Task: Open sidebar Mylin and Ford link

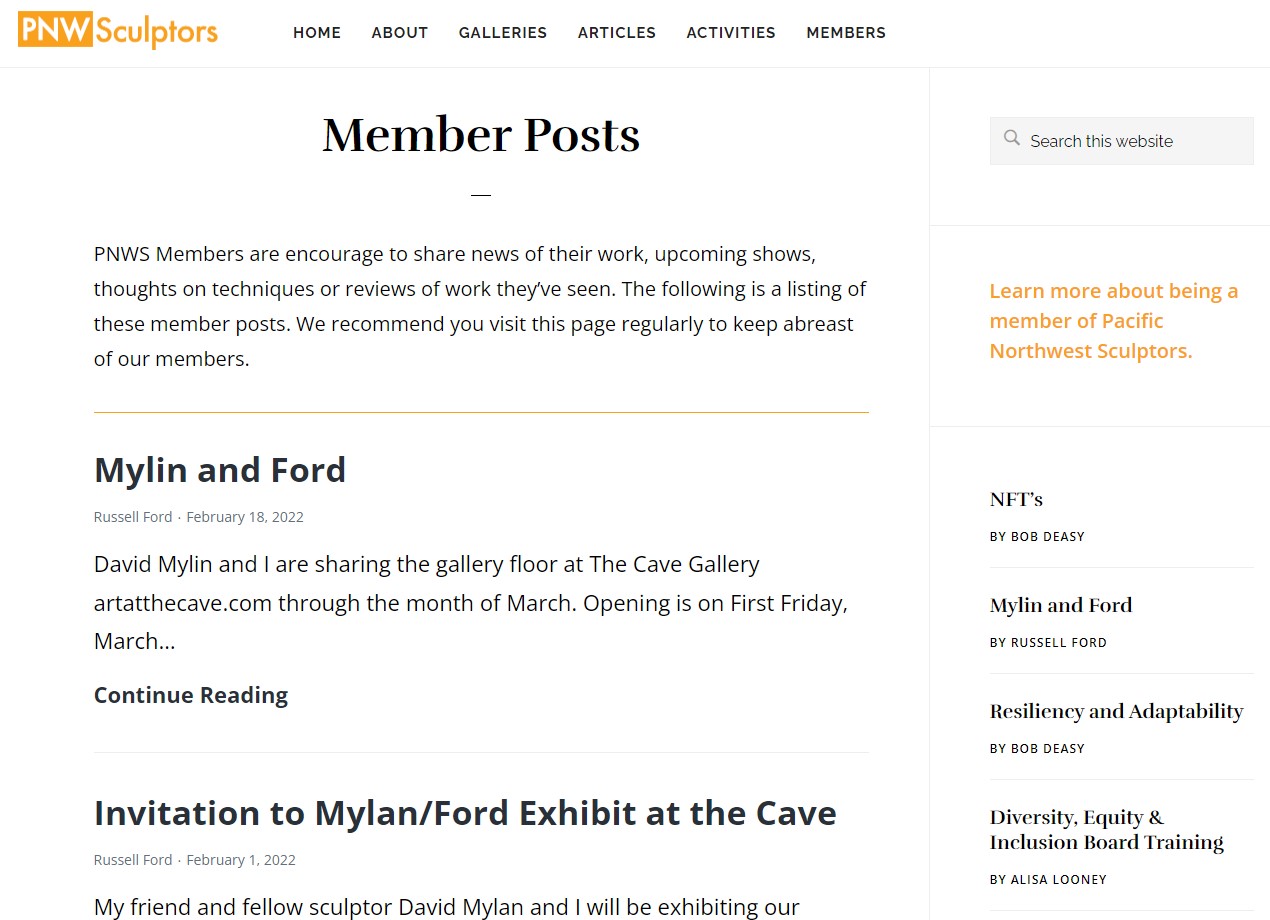Action: click(x=1061, y=605)
